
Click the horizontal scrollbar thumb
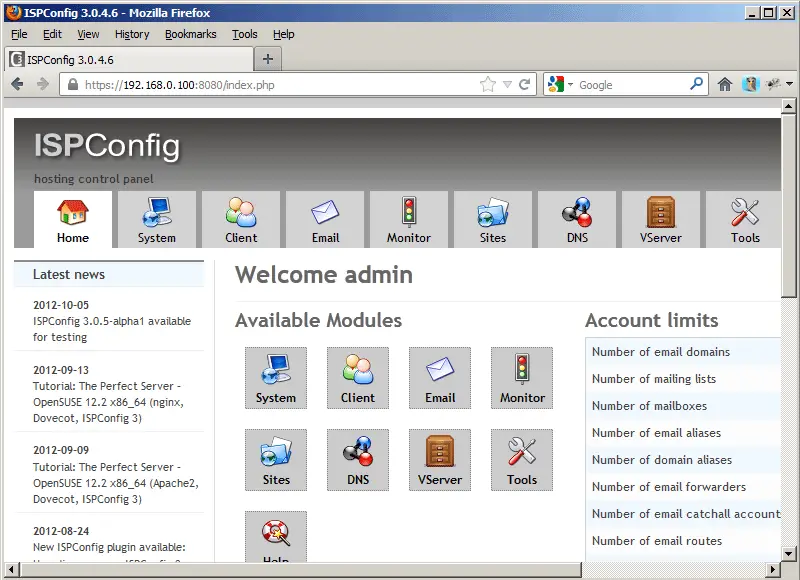[x=300, y=569]
